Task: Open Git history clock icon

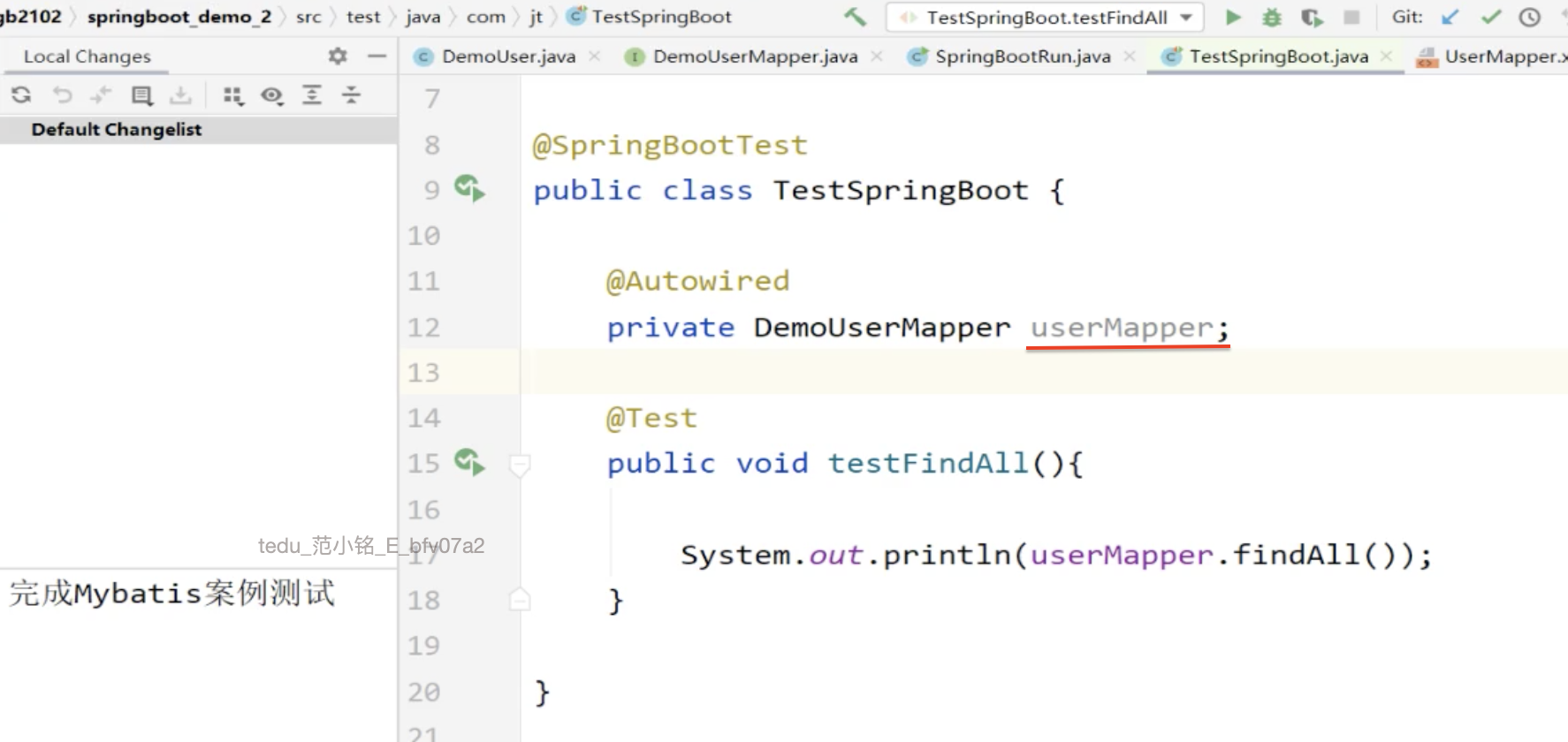Action: pyautogui.click(x=1530, y=17)
